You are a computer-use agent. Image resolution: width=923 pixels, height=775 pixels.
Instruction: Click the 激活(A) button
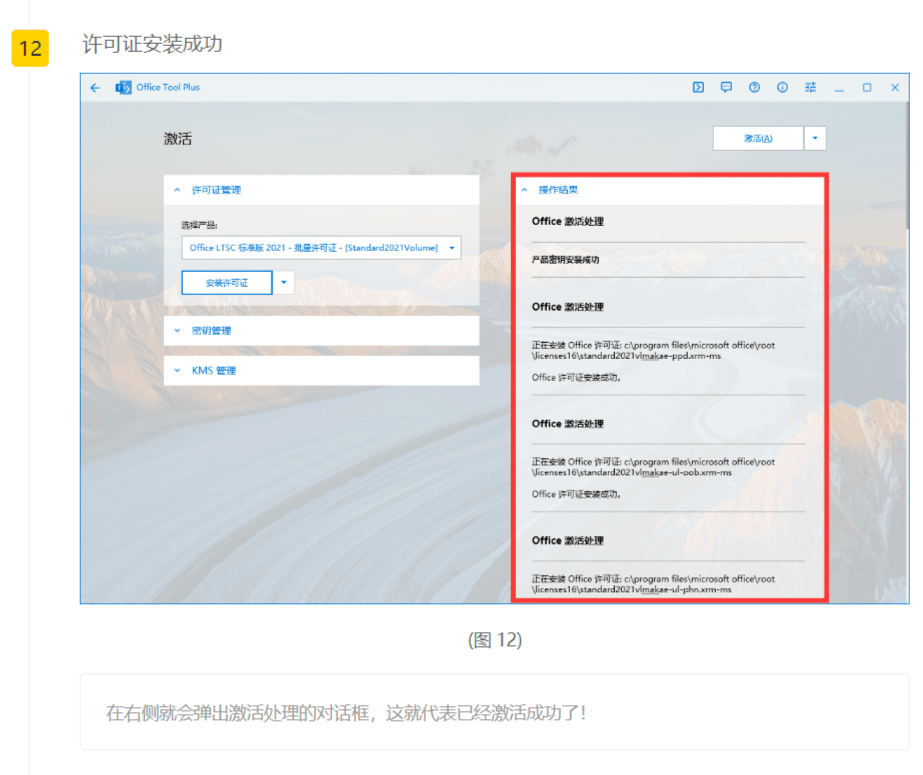click(758, 138)
